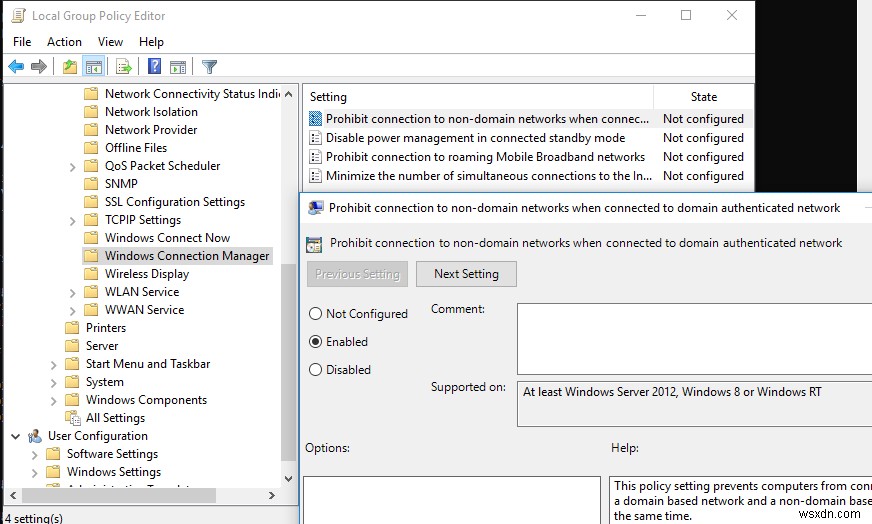The width and height of the screenshot is (872, 524).
Task: Click the State column header
Action: pos(703,97)
